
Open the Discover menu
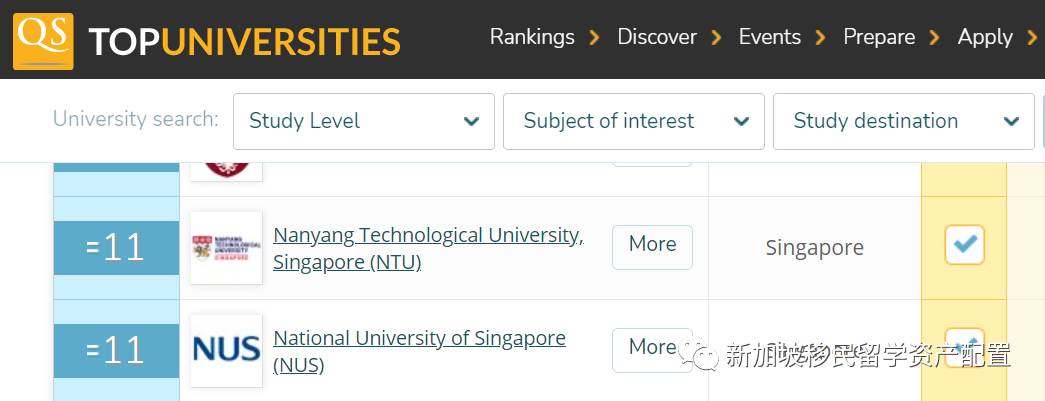pyautogui.click(x=657, y=37)
